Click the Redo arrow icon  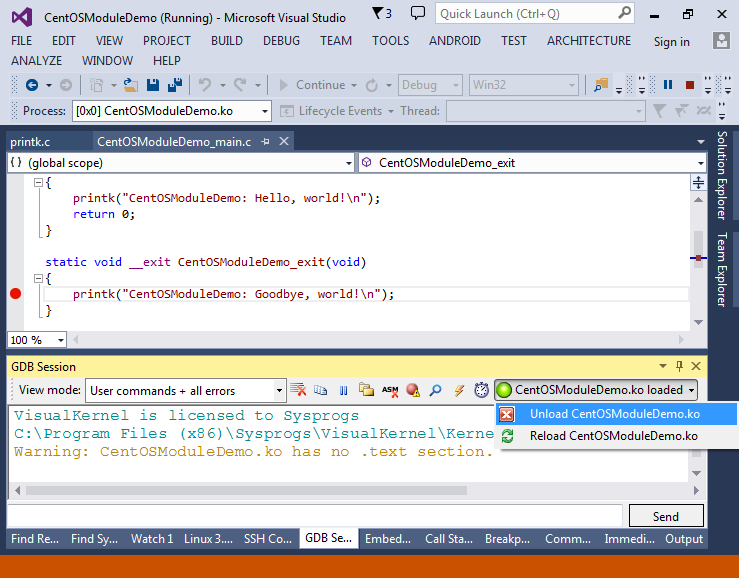[x=240, y=85]
